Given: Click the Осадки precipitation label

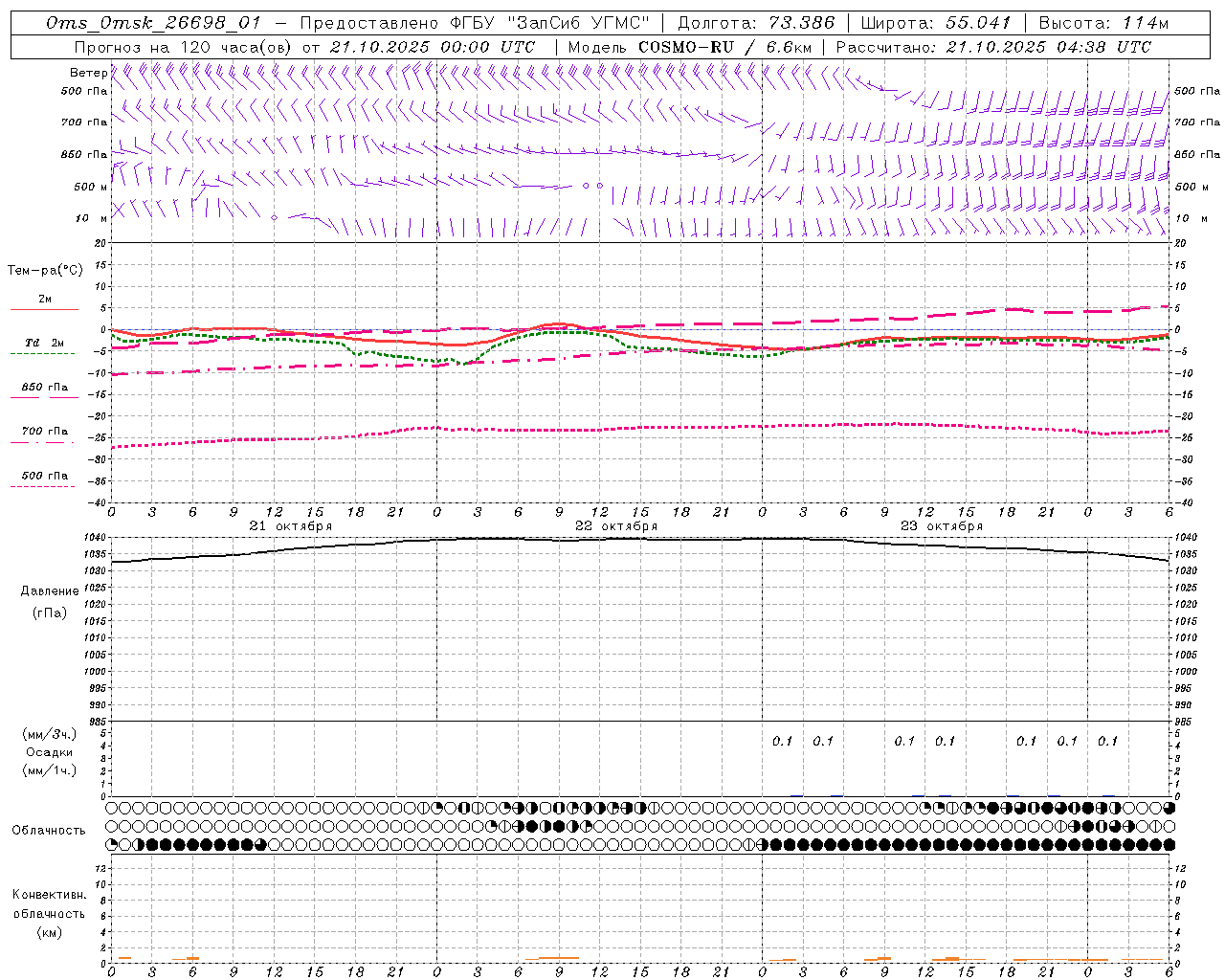Looking at the screenshot, I should tap(50, 752).
